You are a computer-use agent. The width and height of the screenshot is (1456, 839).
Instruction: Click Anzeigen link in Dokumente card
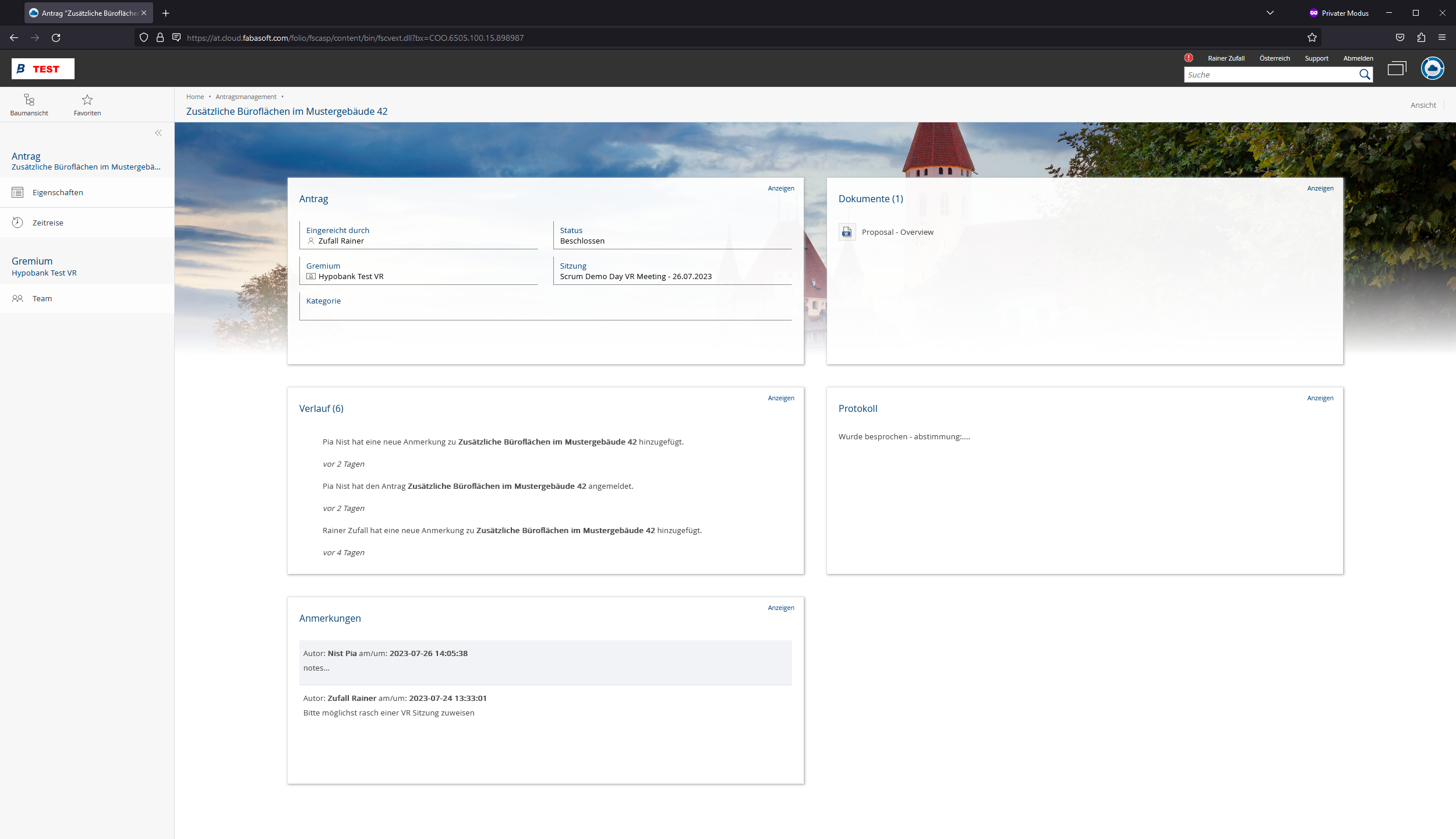click(x=1320, y=188)
